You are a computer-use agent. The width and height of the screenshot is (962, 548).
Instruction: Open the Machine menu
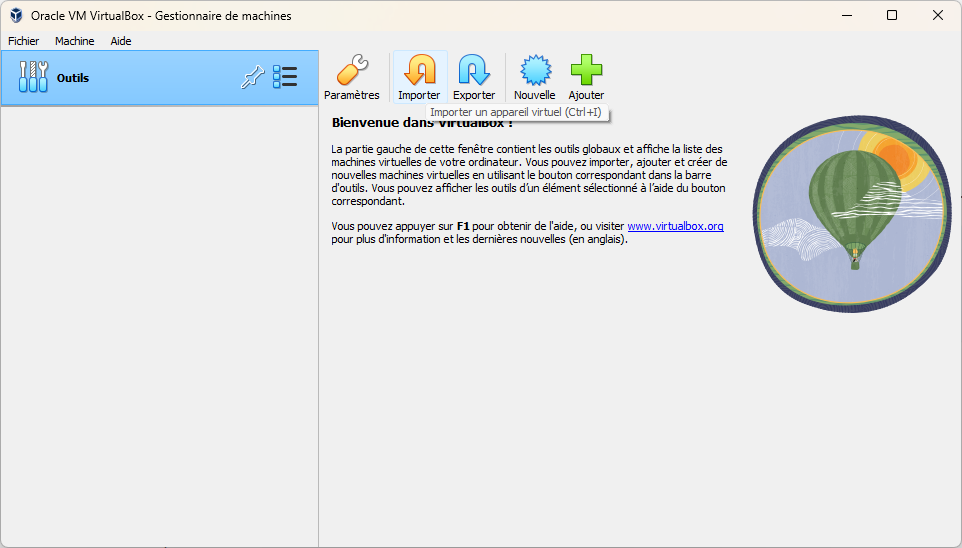pyautogui.click(x=75, y=41)
